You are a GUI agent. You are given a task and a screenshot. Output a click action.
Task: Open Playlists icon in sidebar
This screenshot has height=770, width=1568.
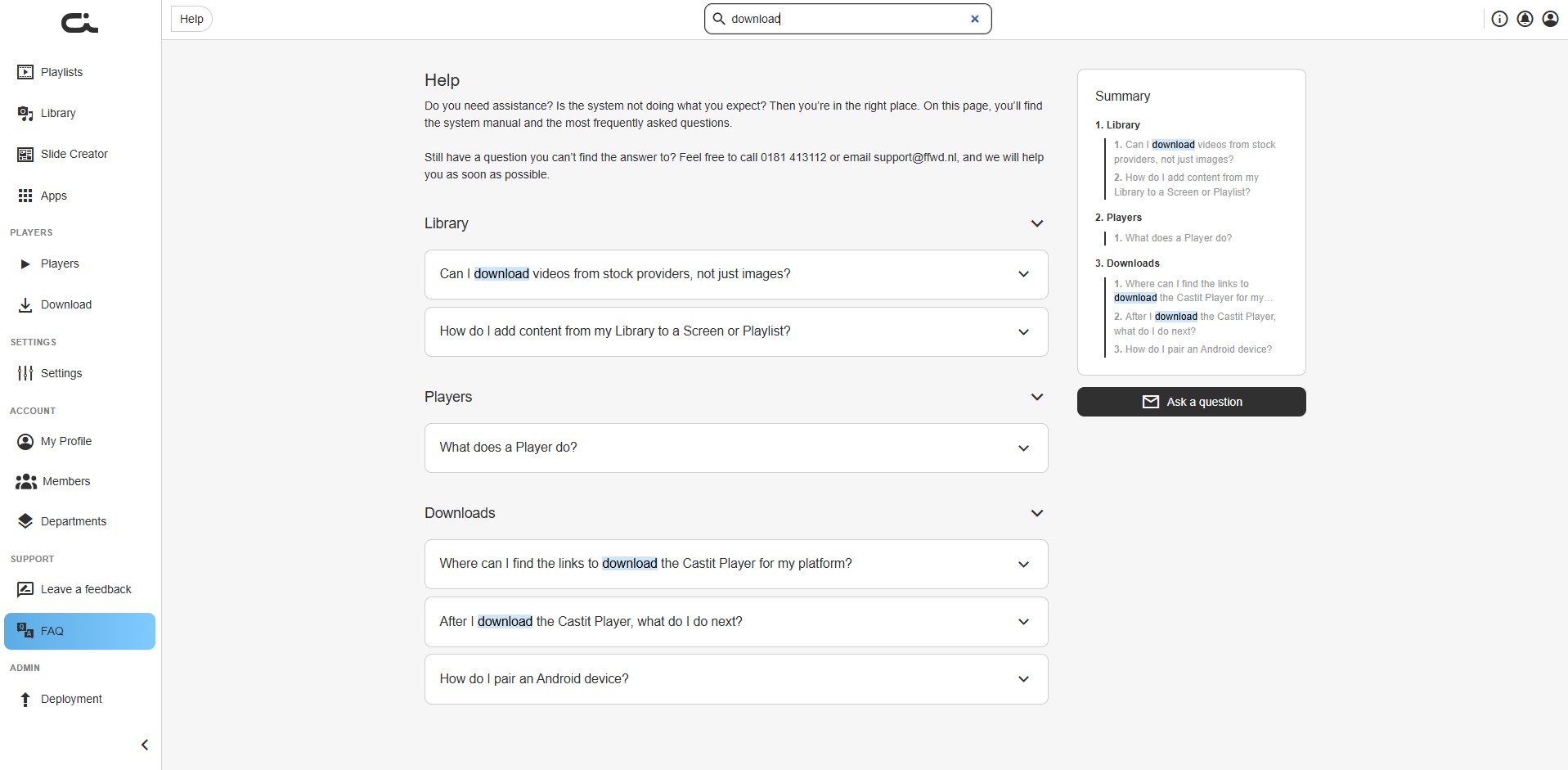tap(25, 72)
